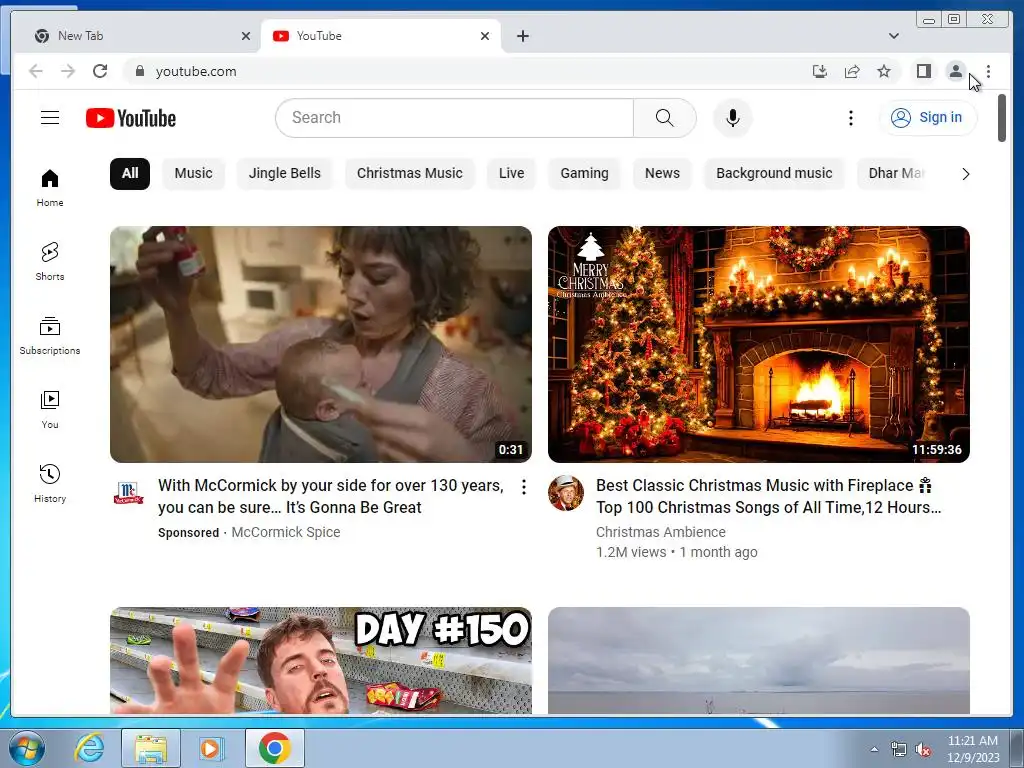Click the Sign in button
Screen dimensions: 1024x768
[928, 118]
